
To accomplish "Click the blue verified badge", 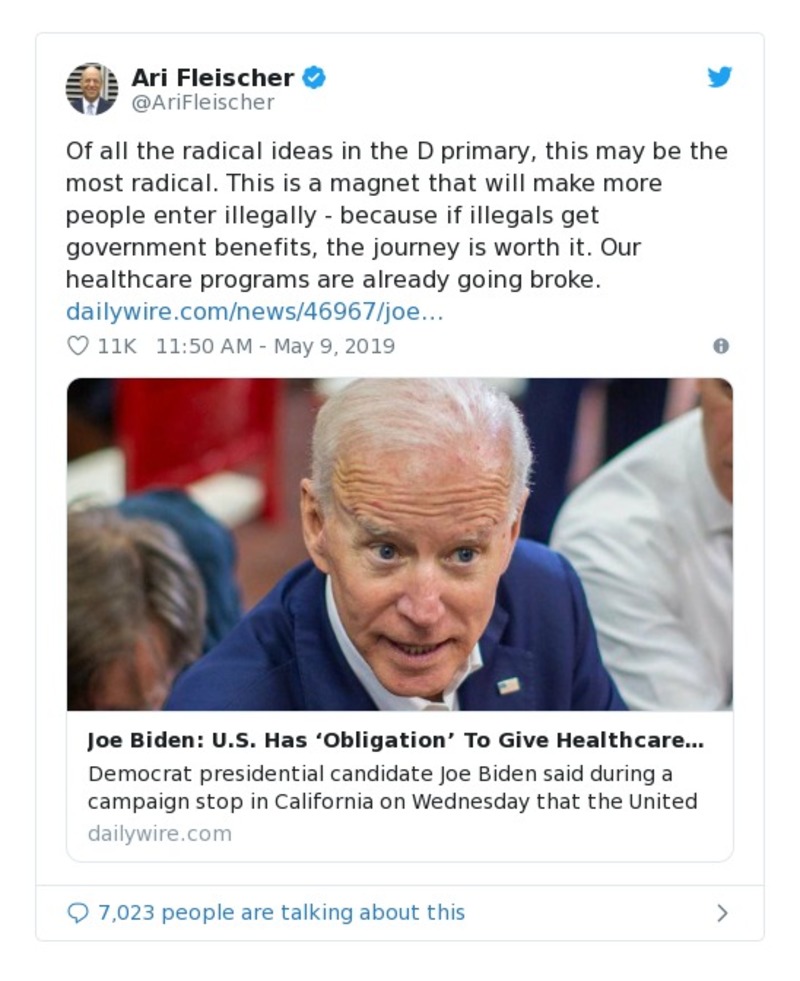I will coord(314,77).
